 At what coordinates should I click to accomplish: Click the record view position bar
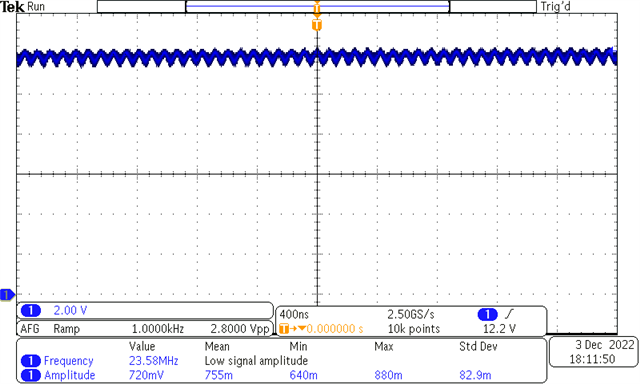317,7
